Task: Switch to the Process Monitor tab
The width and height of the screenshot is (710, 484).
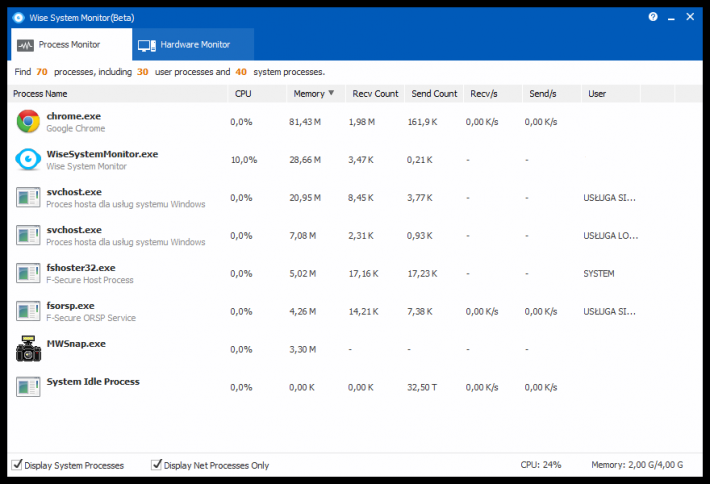Action: point(72,44)
